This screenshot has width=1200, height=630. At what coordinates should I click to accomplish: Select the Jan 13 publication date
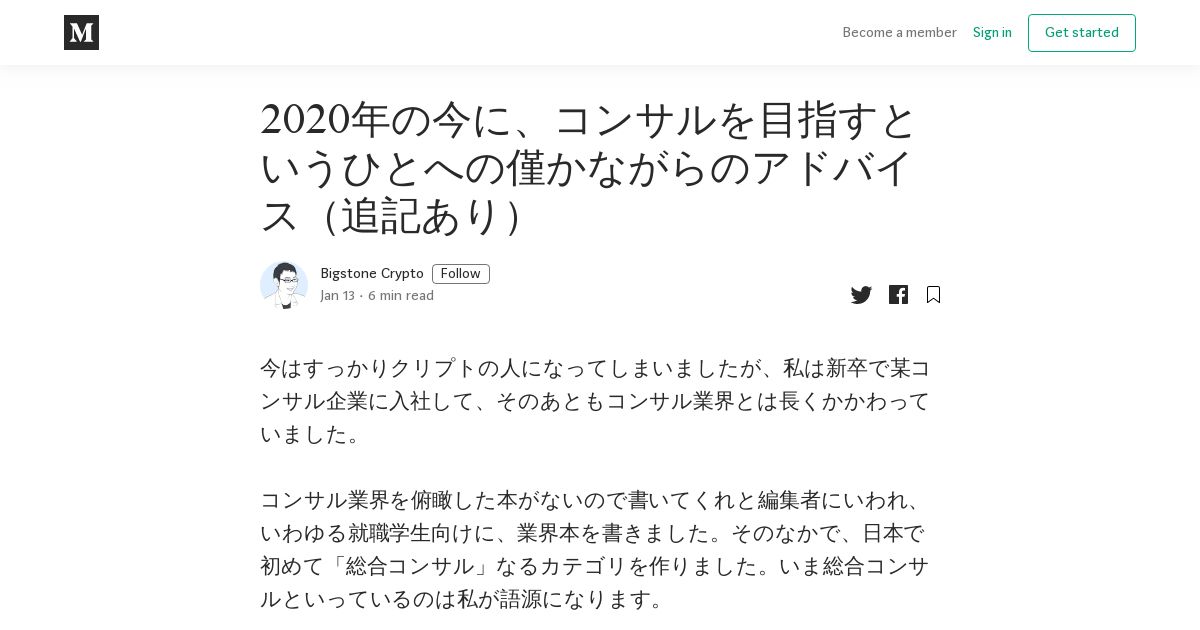point(337,296)
